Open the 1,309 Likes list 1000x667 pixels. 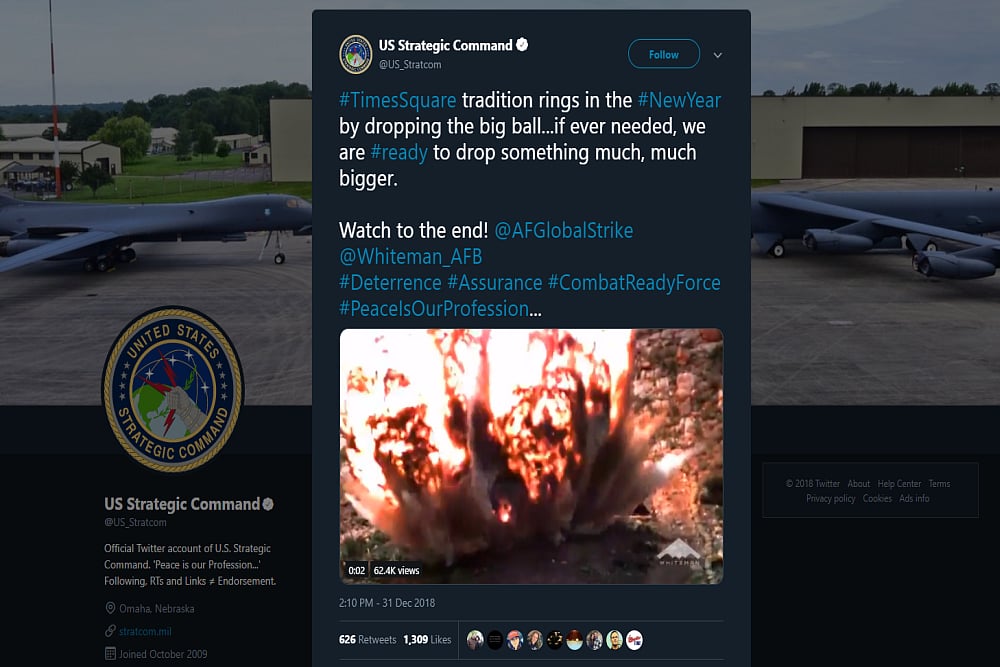428,640
